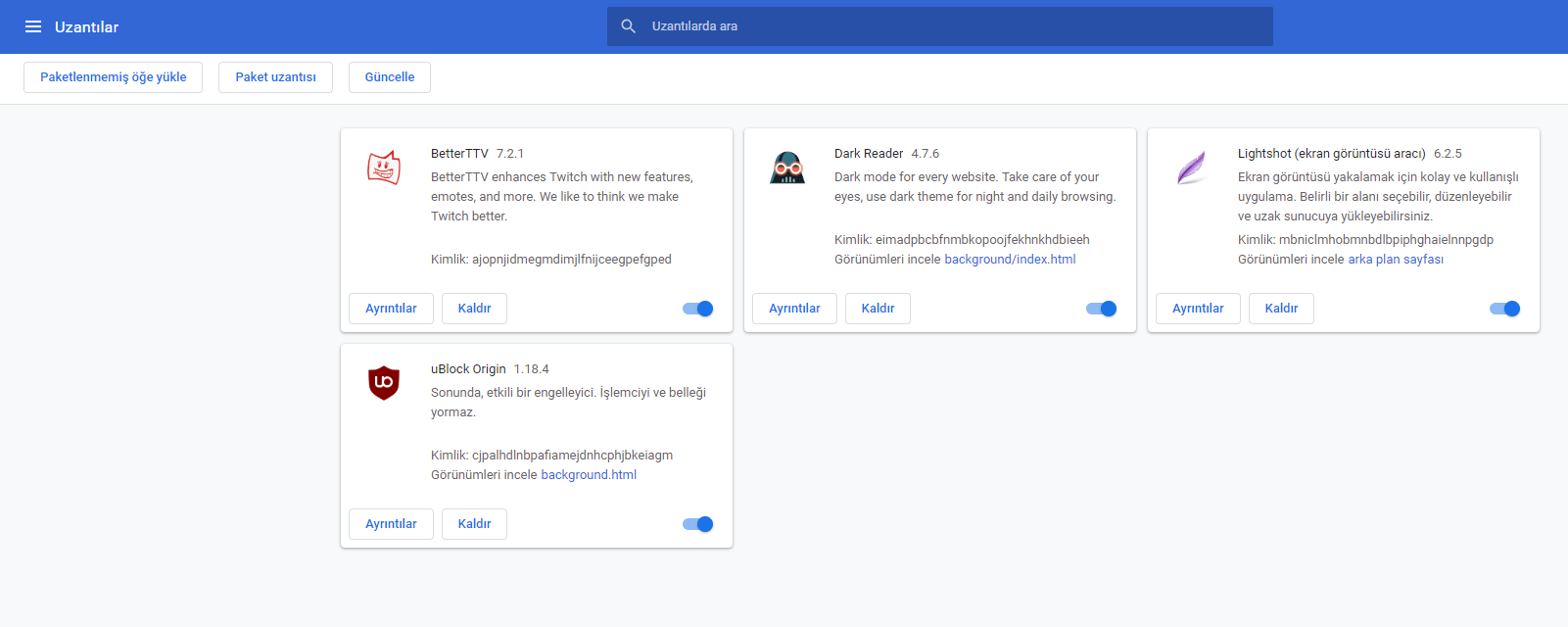Open the hamburger main menu
This screenshot has height=627, width=1568.
point(33,26)
